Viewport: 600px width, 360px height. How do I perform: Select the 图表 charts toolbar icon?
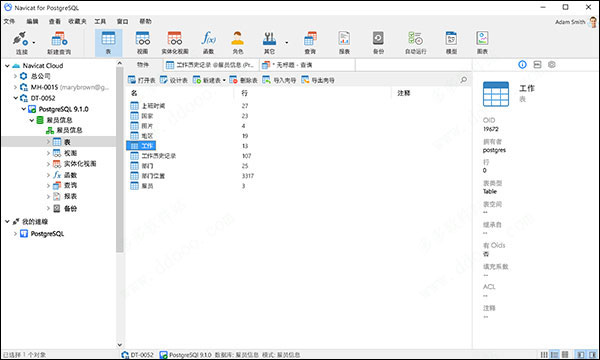click(x=482, y=43)
